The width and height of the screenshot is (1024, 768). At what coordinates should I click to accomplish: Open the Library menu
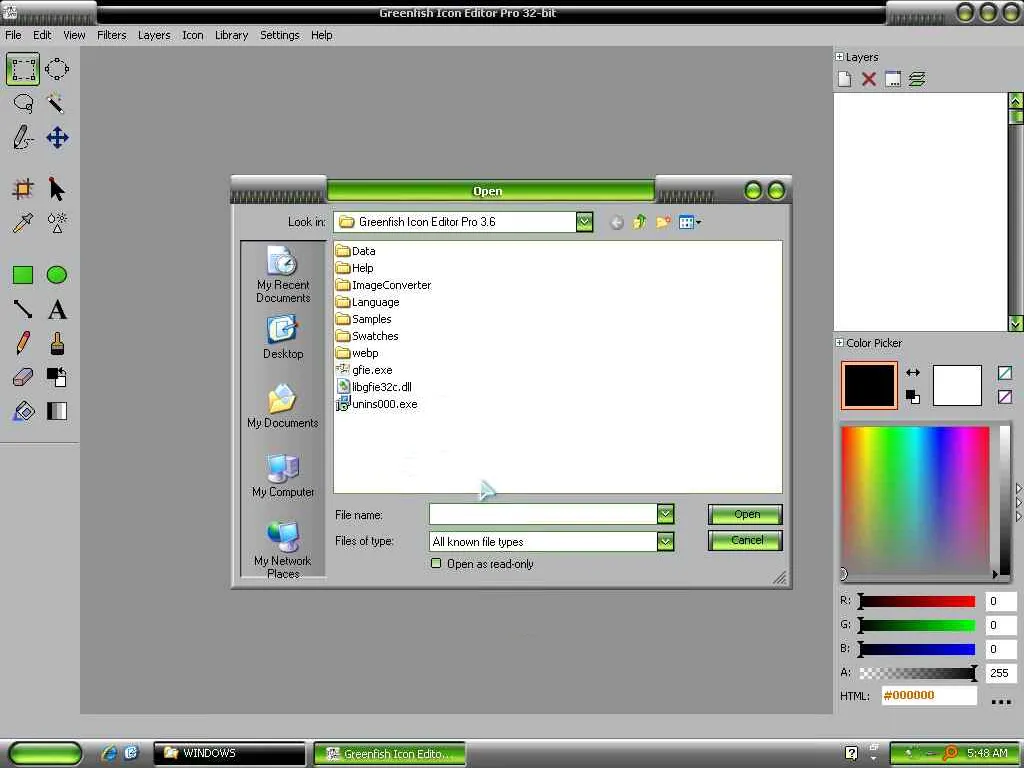231,35
